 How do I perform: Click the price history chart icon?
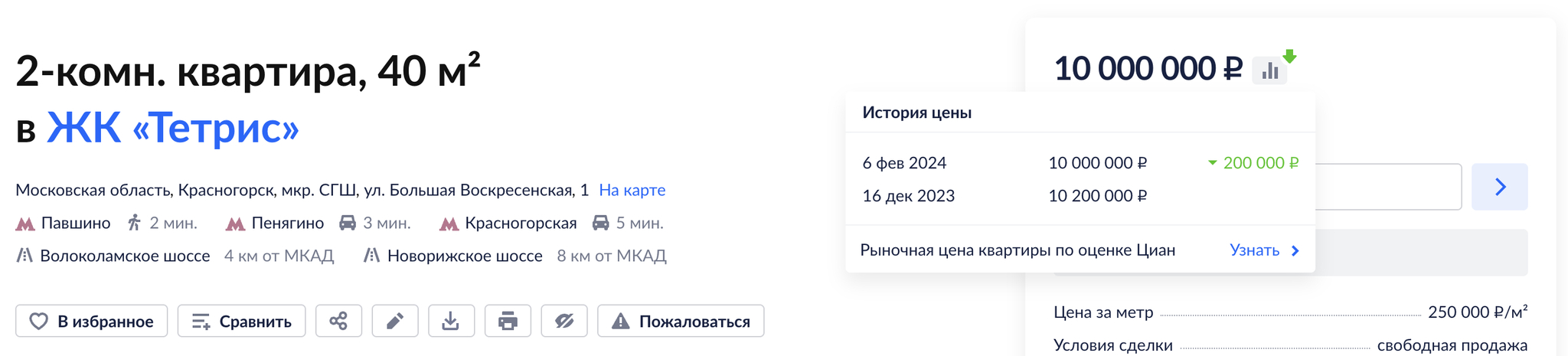(1270, 70)
